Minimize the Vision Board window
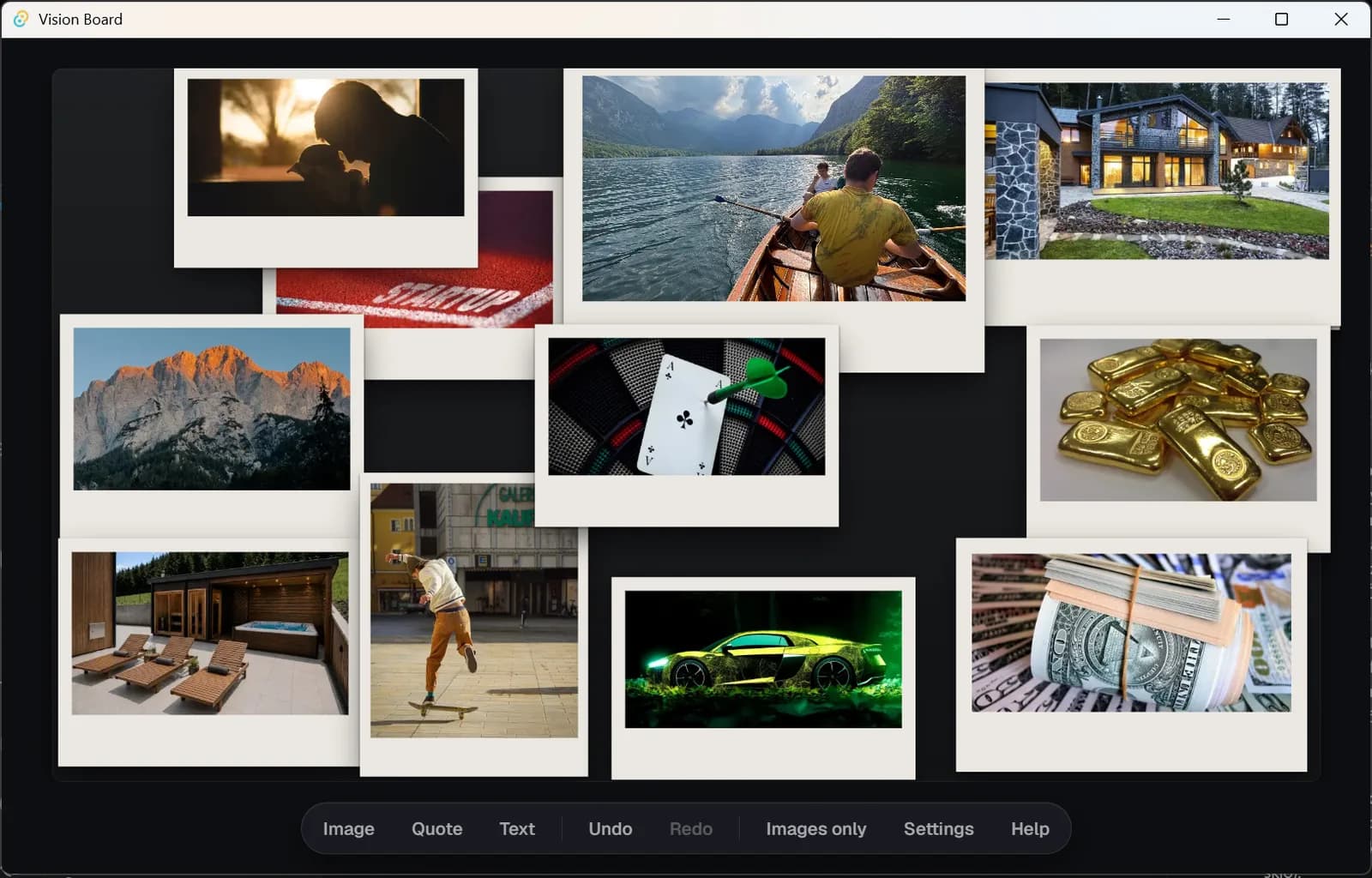The height and width of the screenshot is (878, 1372). pos(1224,19)
